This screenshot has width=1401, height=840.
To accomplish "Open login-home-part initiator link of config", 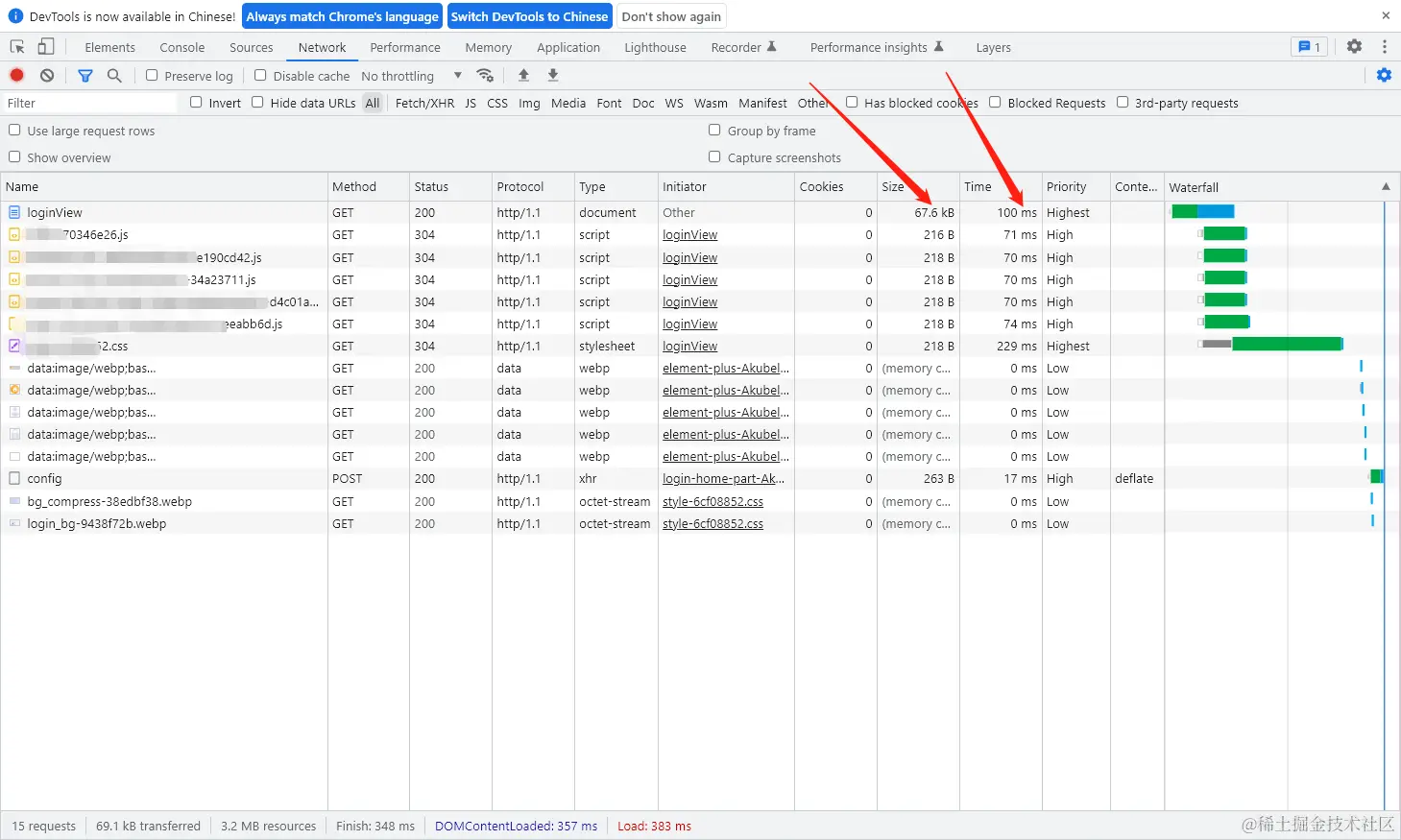I will pyautogui.click(x=723, y=478).
